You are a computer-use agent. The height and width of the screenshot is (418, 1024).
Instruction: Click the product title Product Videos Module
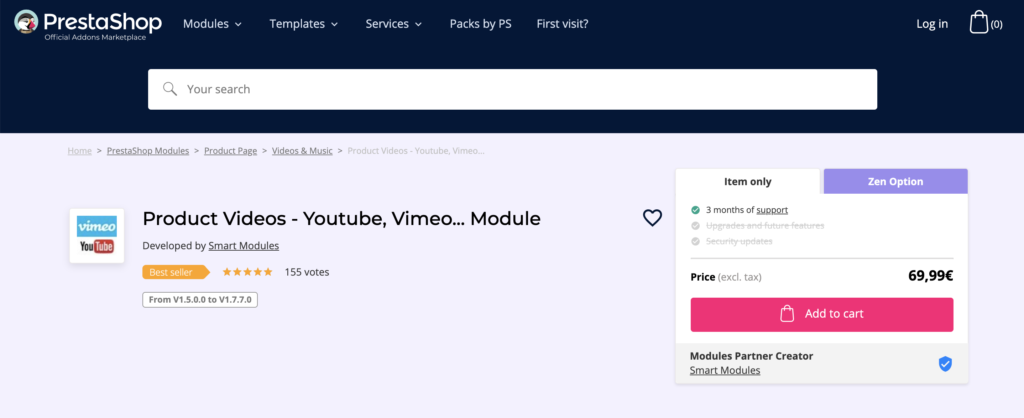coord(342,219)
